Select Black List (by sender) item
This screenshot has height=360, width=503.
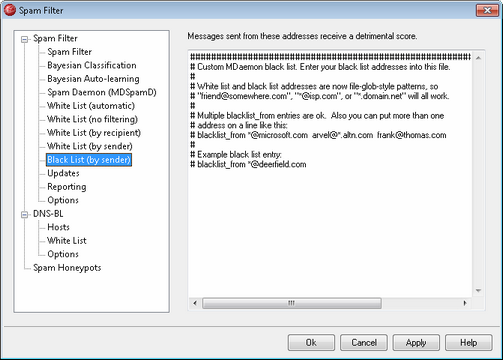89,160
